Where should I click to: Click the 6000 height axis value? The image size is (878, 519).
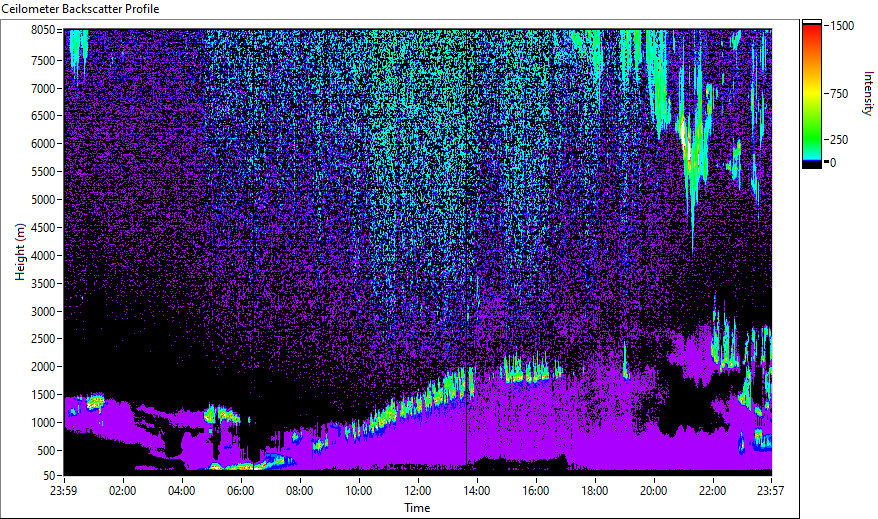click(x=43, y=144)
